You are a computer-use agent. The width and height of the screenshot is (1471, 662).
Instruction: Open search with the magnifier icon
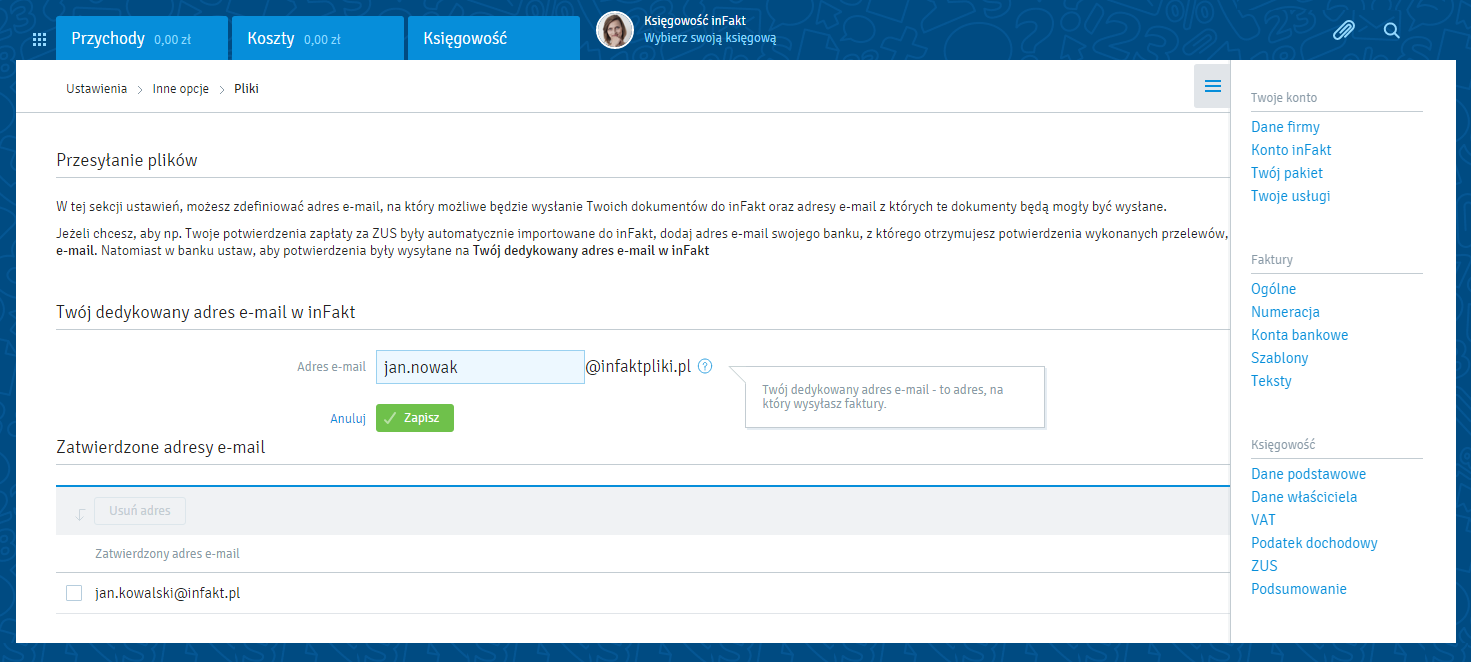click(1391, 30)
